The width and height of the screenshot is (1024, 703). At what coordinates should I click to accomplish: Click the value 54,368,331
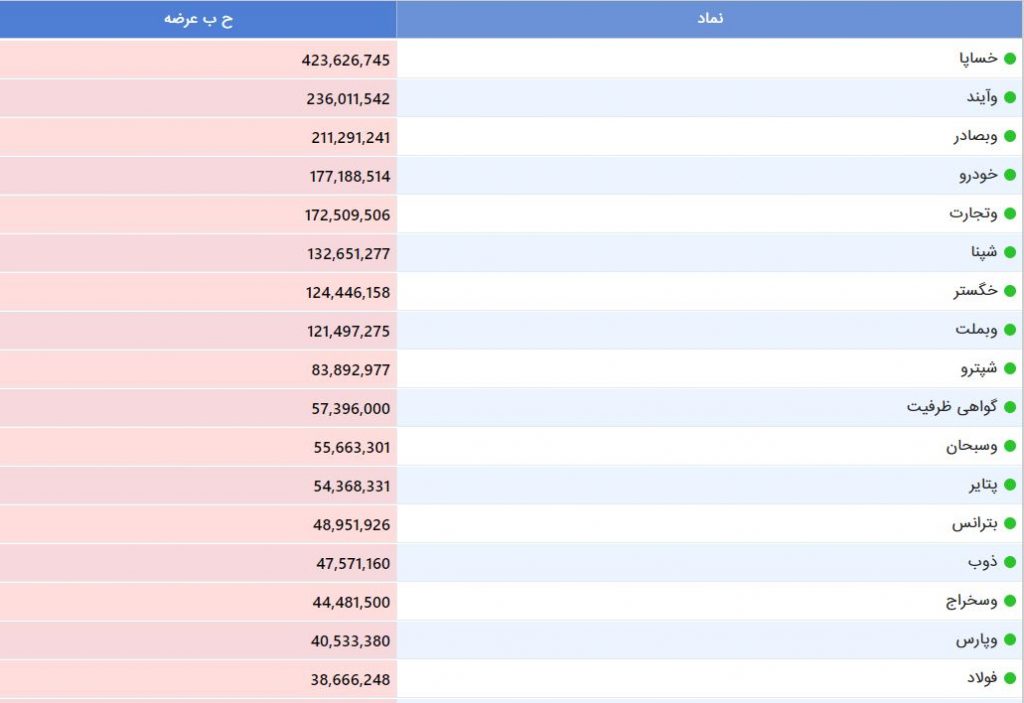point(352,486)
